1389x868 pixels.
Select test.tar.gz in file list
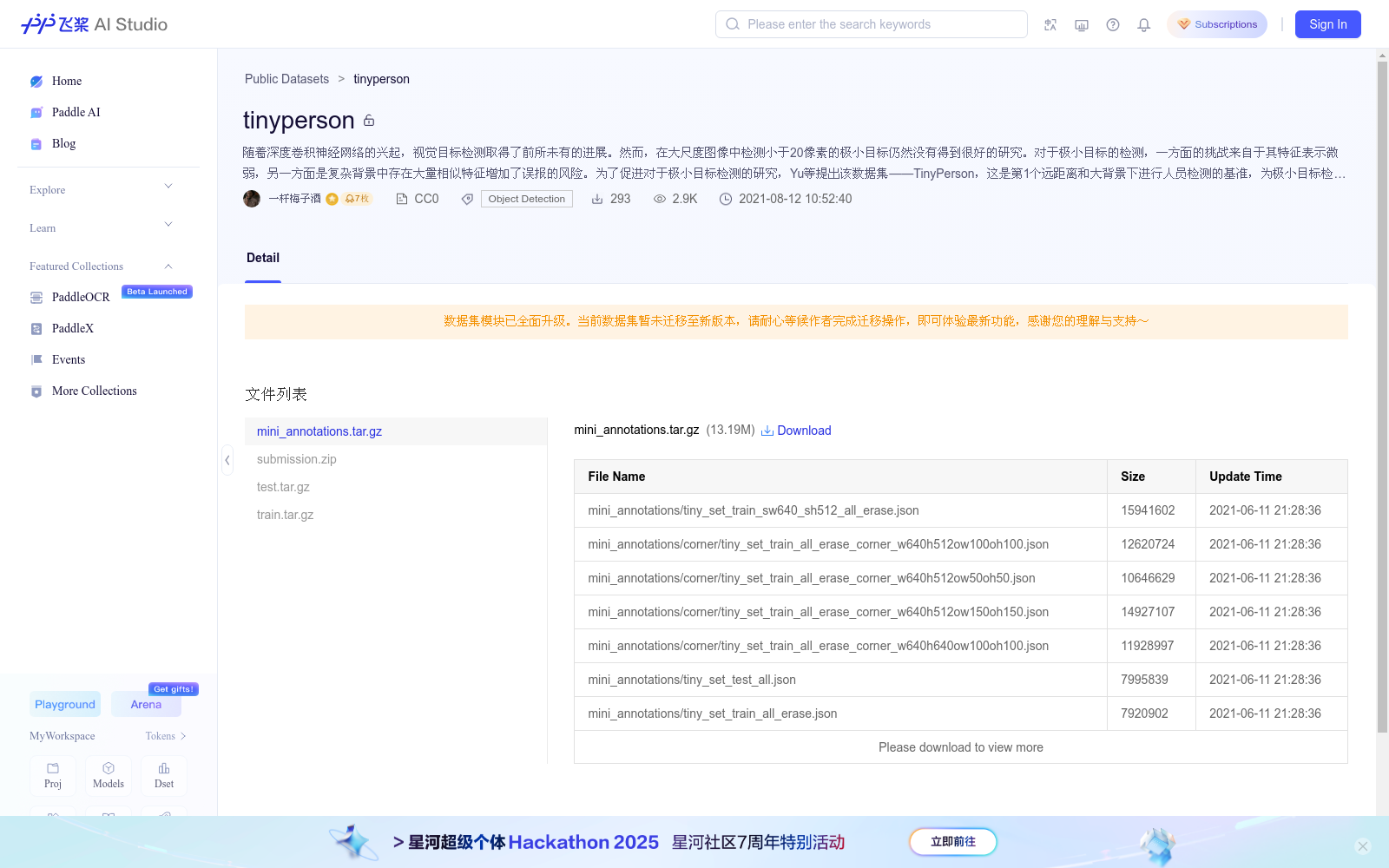pyautogui.click(x=396, y=487)
